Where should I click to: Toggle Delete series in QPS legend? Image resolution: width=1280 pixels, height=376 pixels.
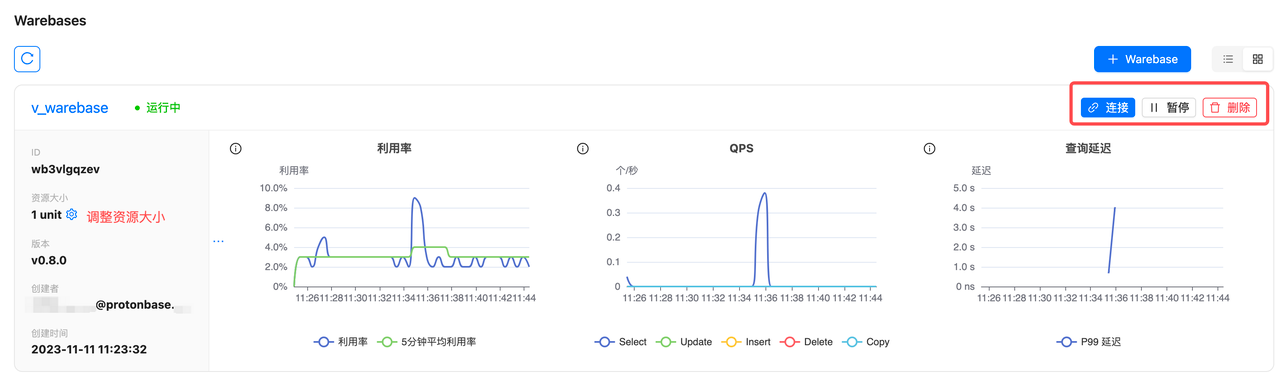(x=807, y=342)
